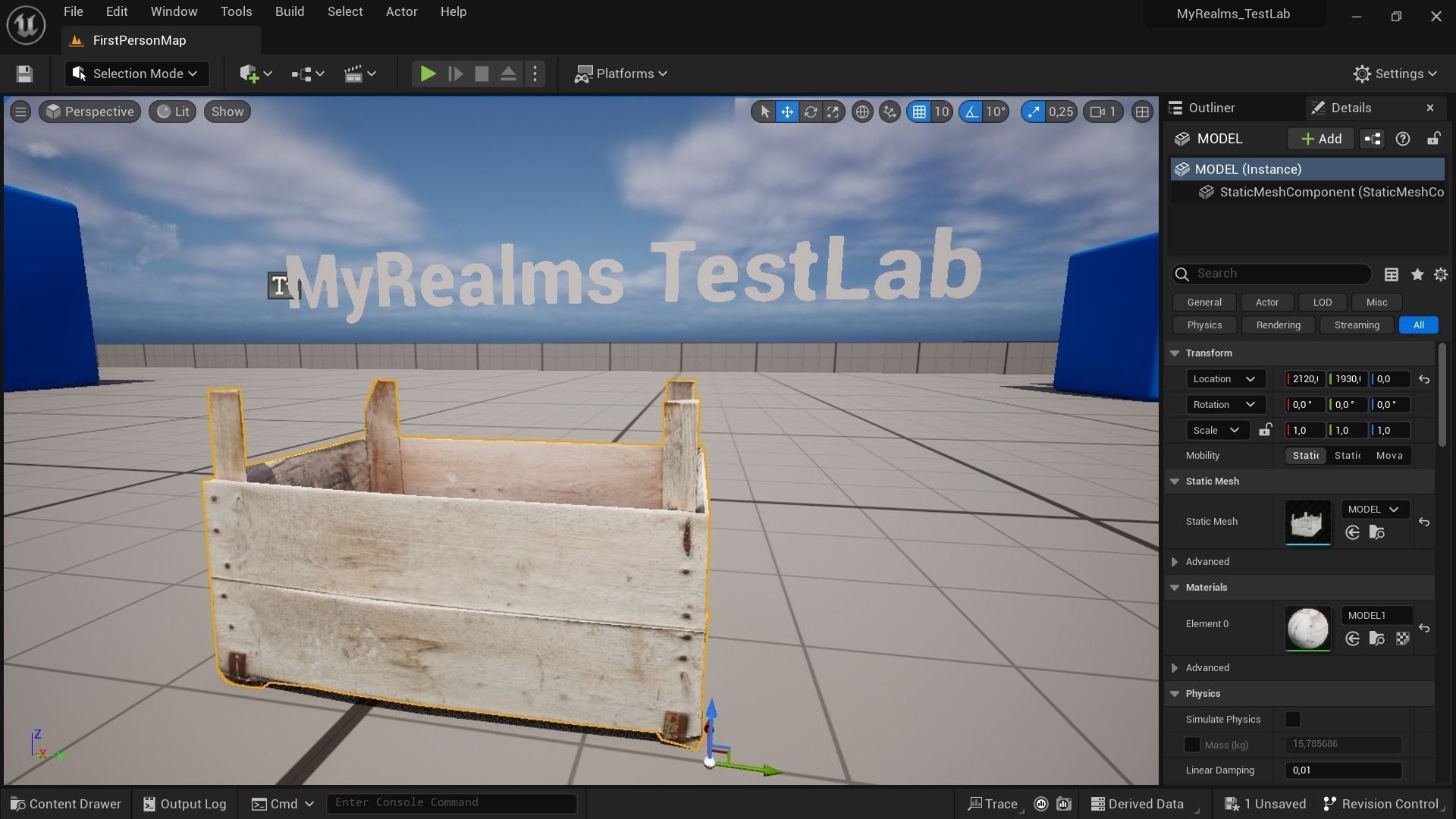Toggle world/local coordinate space globe
Screen dimensions: 1456x819
click(862, 112)
